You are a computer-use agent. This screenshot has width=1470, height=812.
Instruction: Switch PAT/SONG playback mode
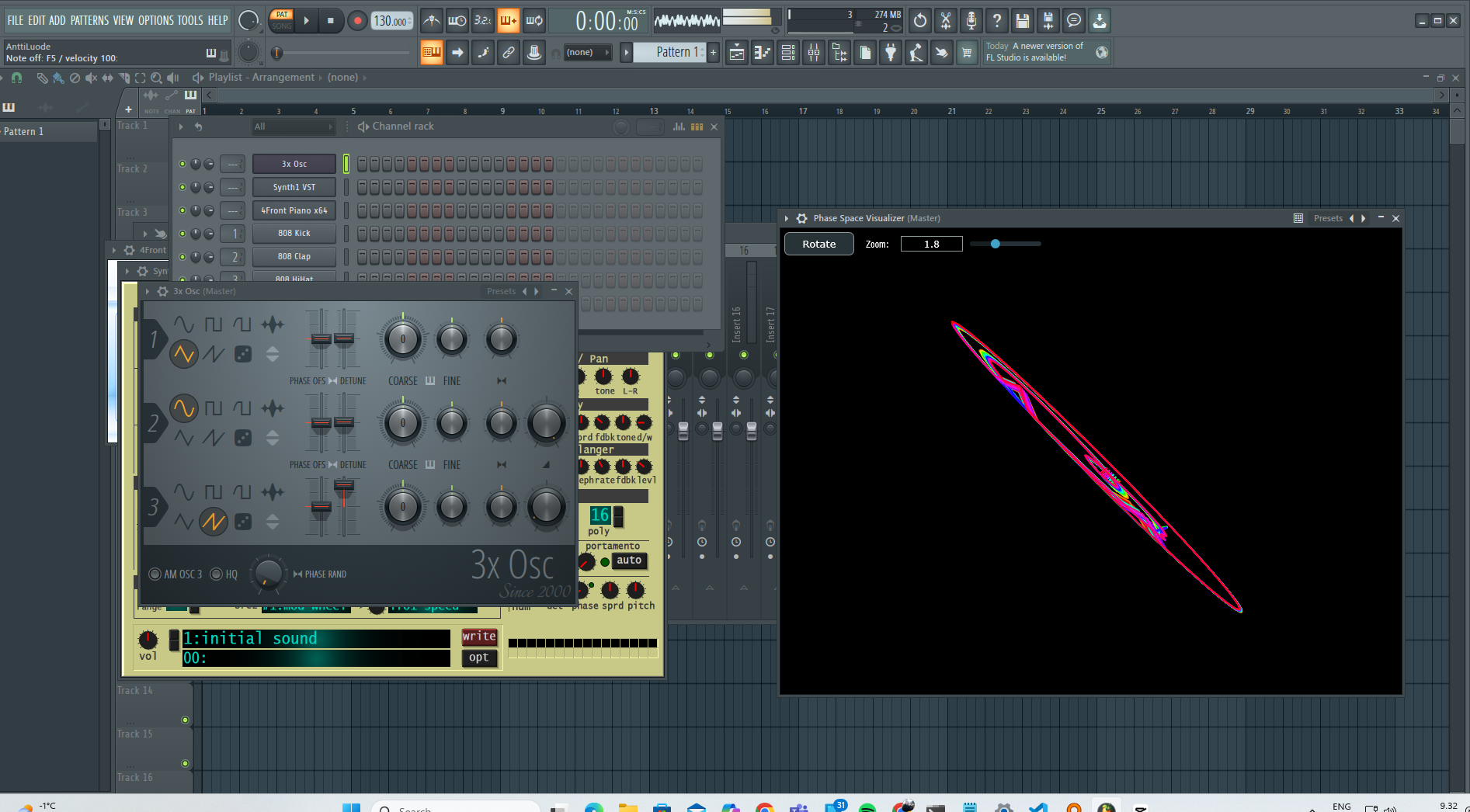(281, 21)
